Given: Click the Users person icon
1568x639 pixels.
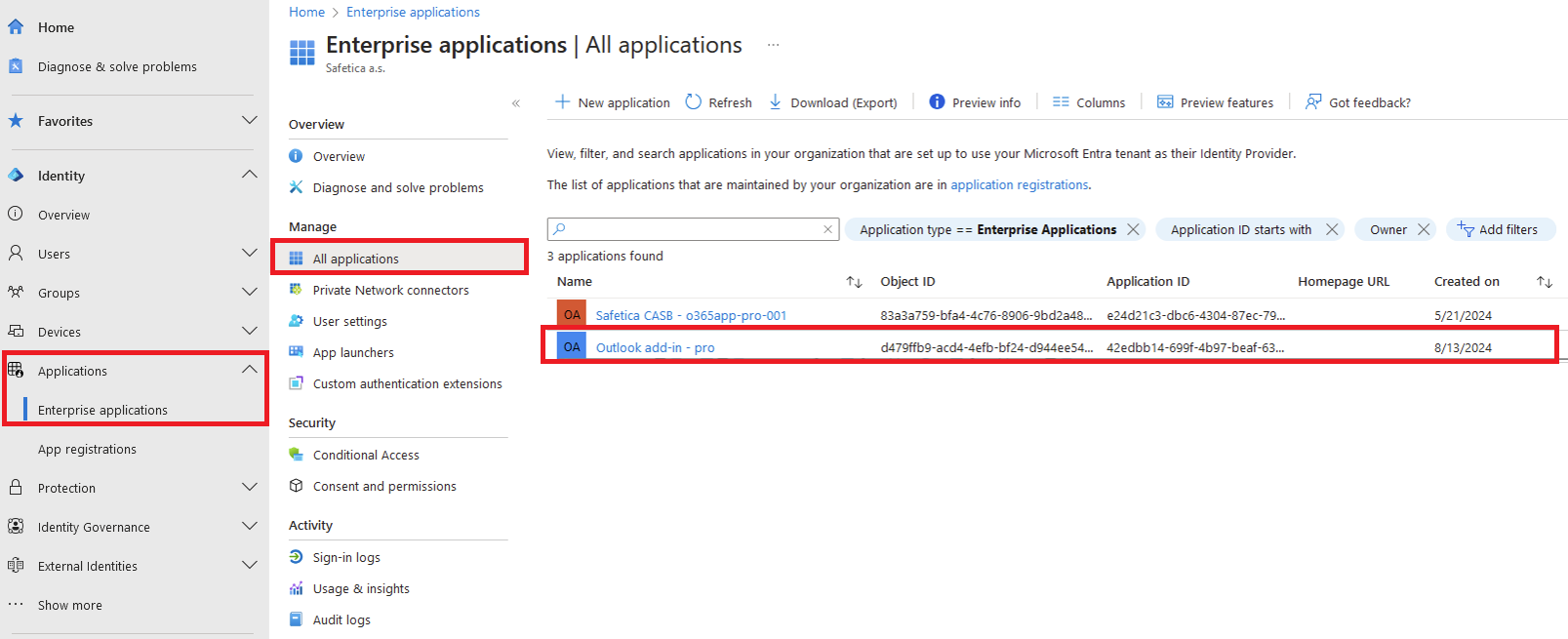Looking at the screenshot, I should coord(16,253).
